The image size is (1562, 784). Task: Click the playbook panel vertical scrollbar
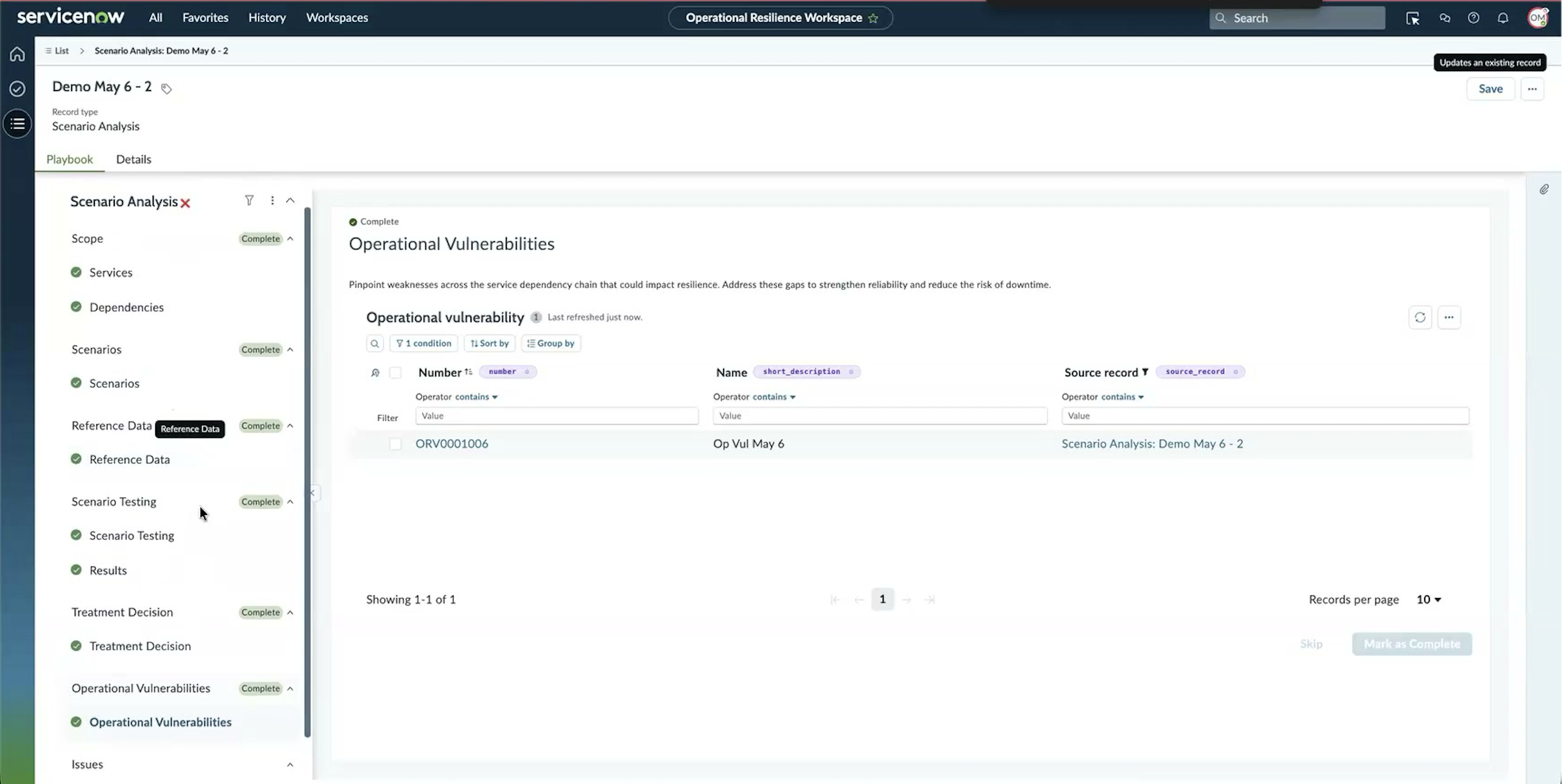click(x=307, y=473)
